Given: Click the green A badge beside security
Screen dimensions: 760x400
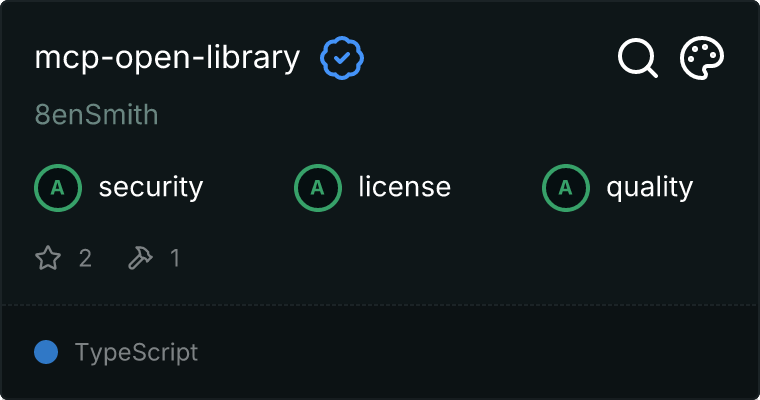Looking at the screenshot, I should click(x=58, y=188).
